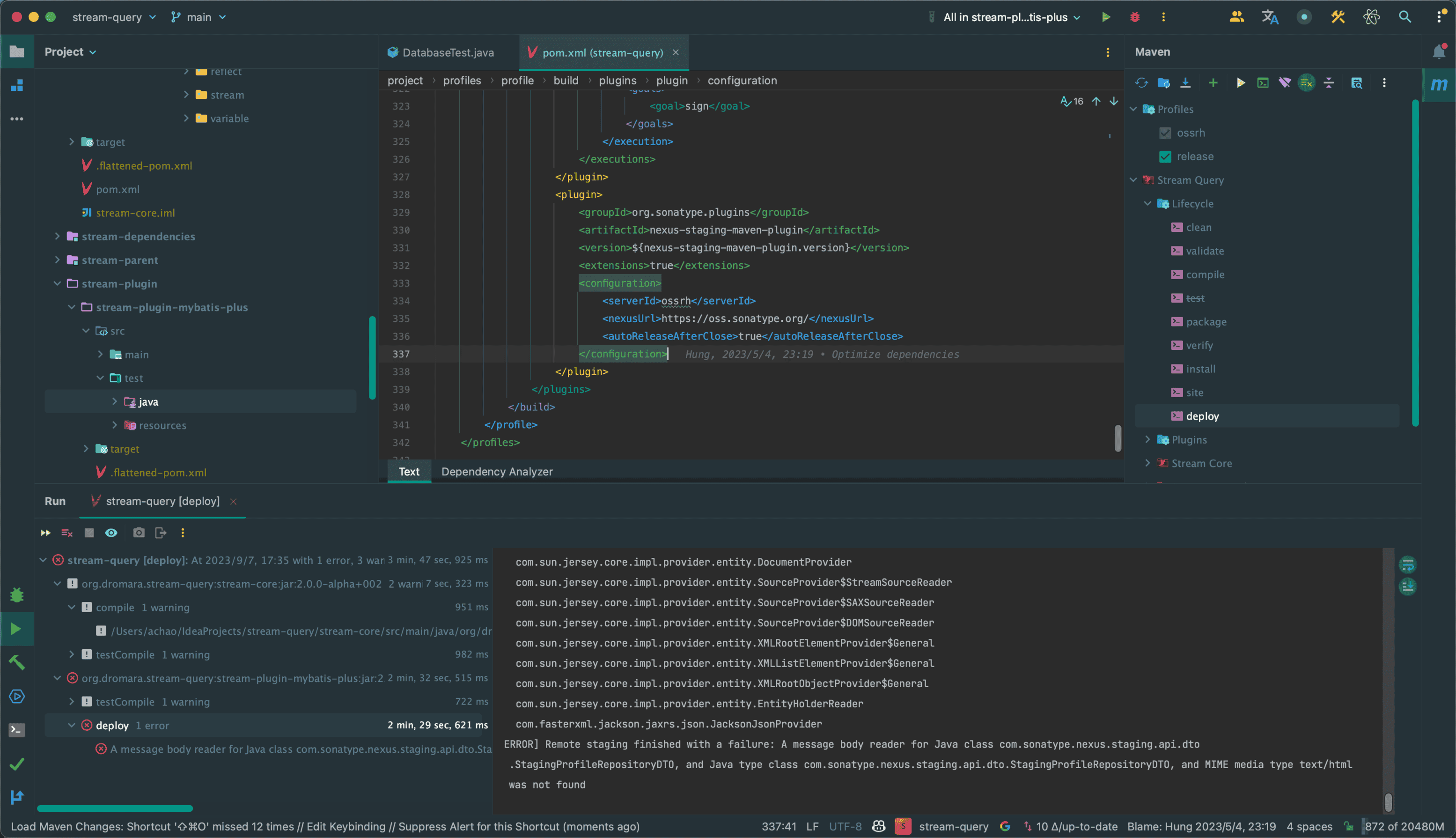Run the deploy lifecycle goal
This screenshot has height=838, width=1456.
(1202, 416)
